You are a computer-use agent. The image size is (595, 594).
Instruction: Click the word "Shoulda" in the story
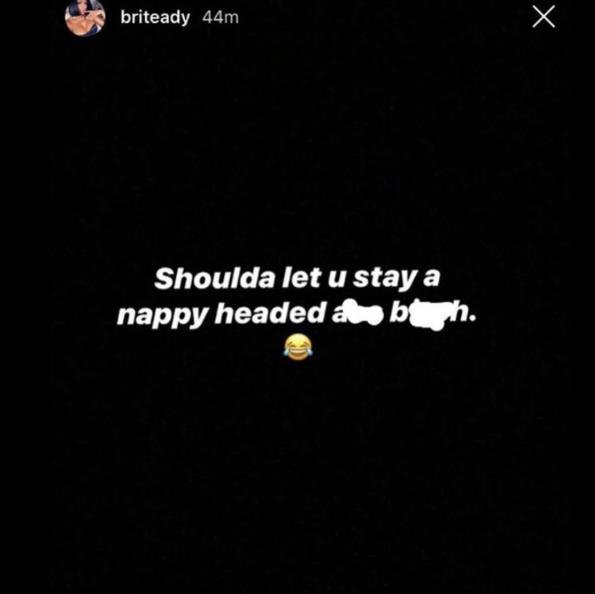pos(214,278)
